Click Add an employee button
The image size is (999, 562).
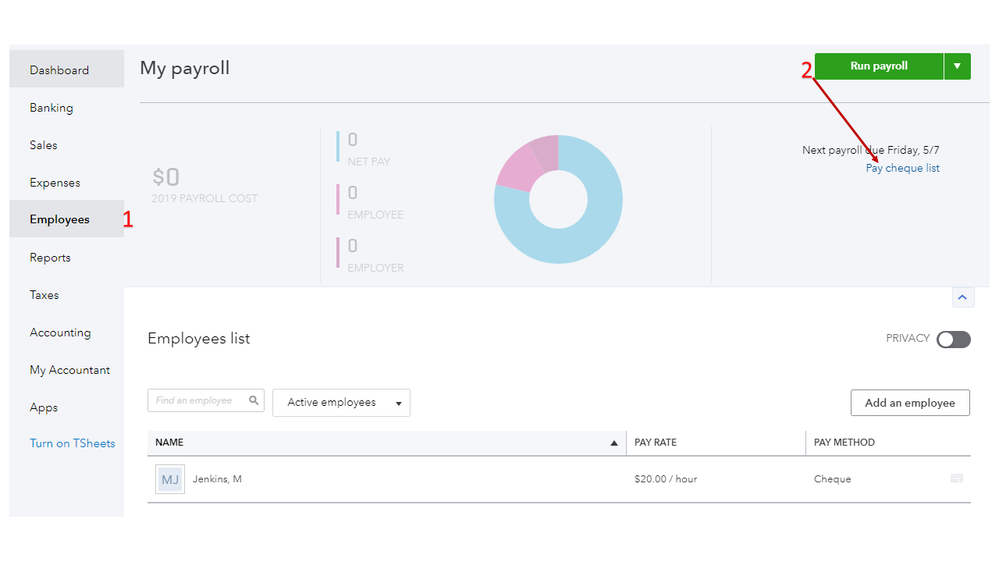click(x=909, y=403)
